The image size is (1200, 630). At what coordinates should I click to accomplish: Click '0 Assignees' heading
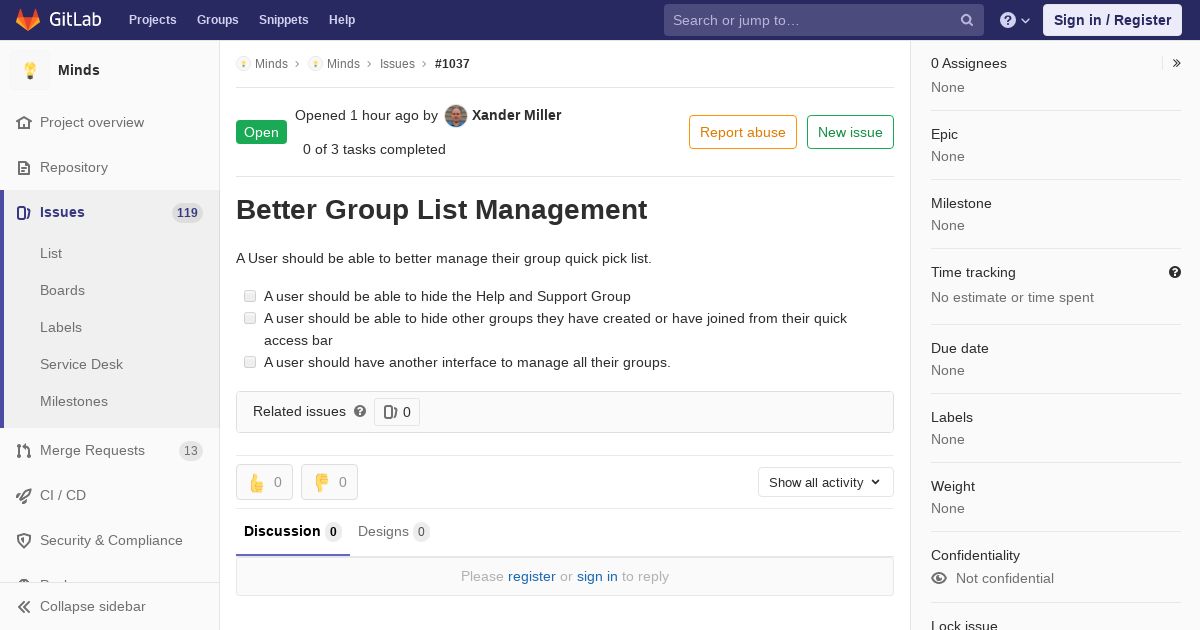(969, 63)
